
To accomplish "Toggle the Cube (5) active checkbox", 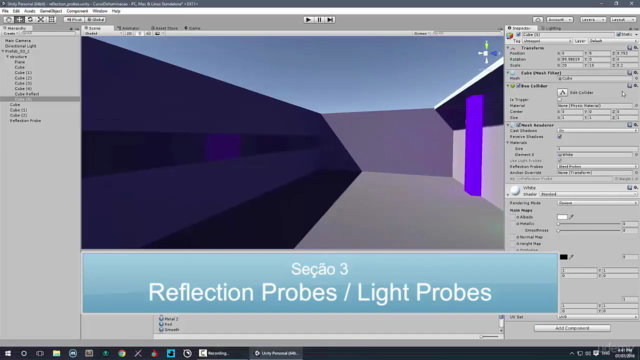I will click(518, 35).
